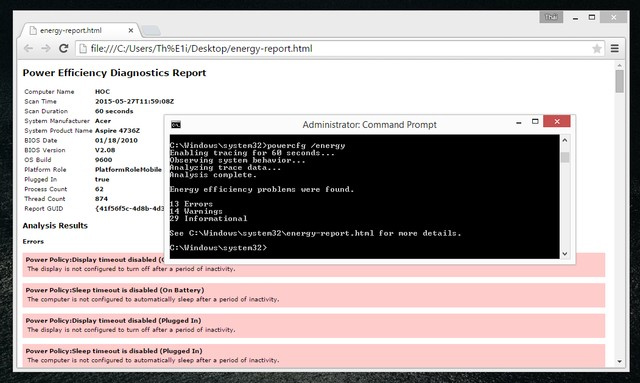The height and width of the screenshot is (383, 640).
Task: Open the Chrome hamburger menu
Action: pos(615,49)
